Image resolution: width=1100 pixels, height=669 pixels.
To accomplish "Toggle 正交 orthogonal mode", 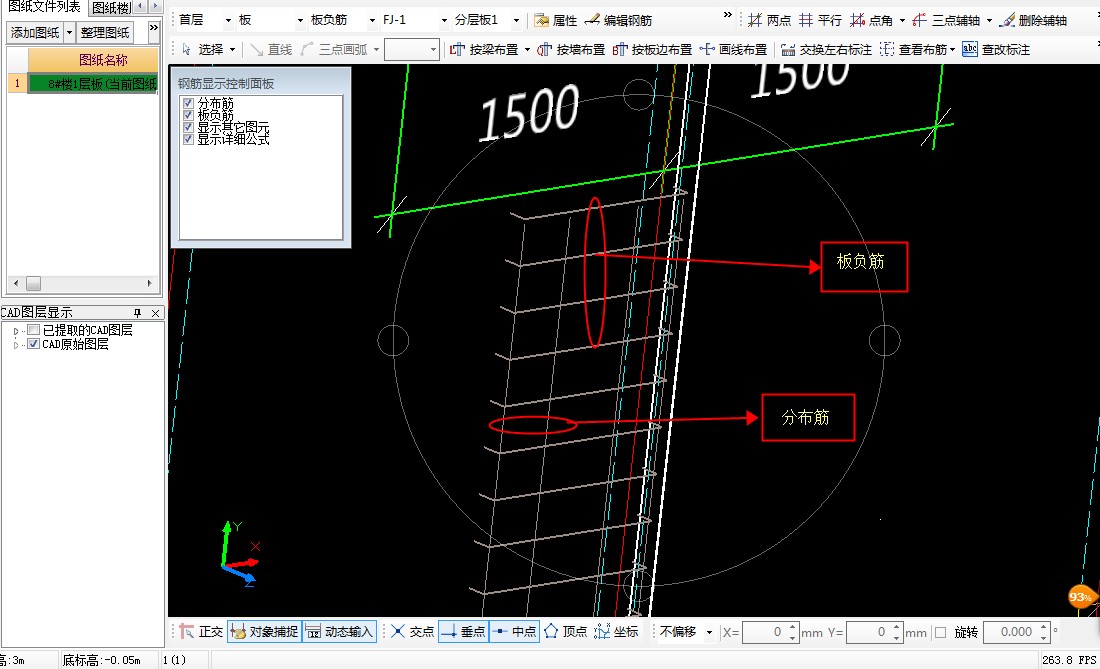I will pos(201,632).
